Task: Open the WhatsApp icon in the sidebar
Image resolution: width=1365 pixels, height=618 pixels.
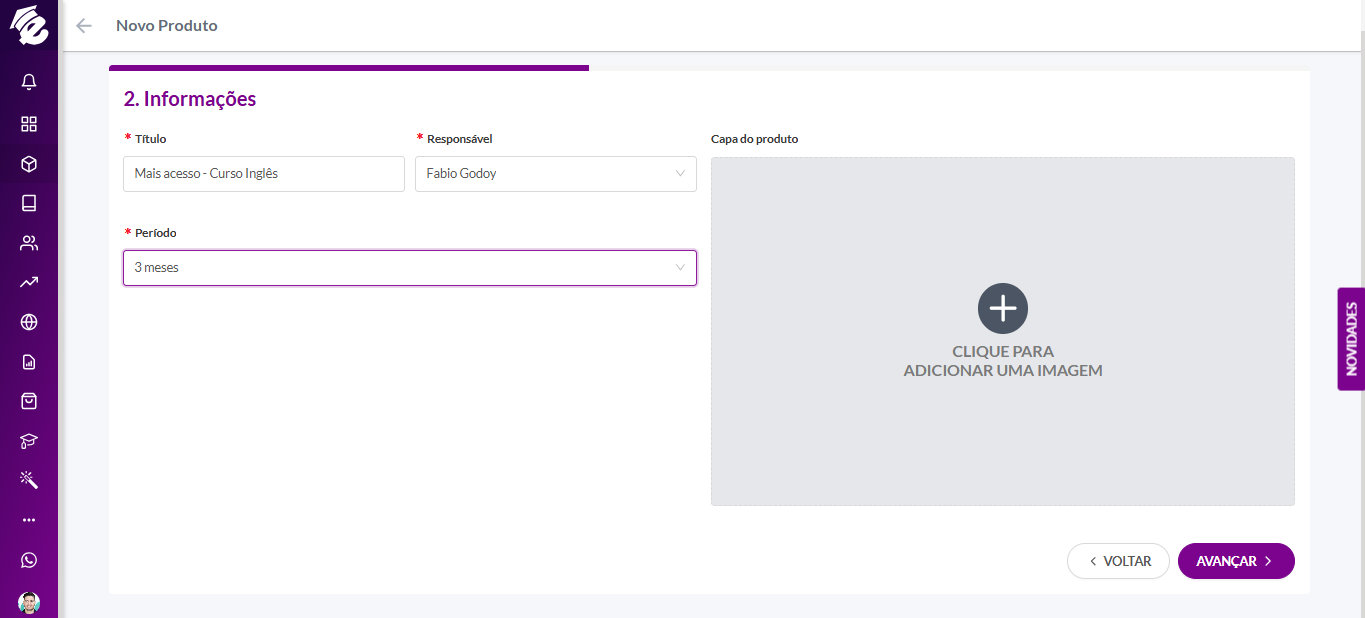Action: click(29, 560)
